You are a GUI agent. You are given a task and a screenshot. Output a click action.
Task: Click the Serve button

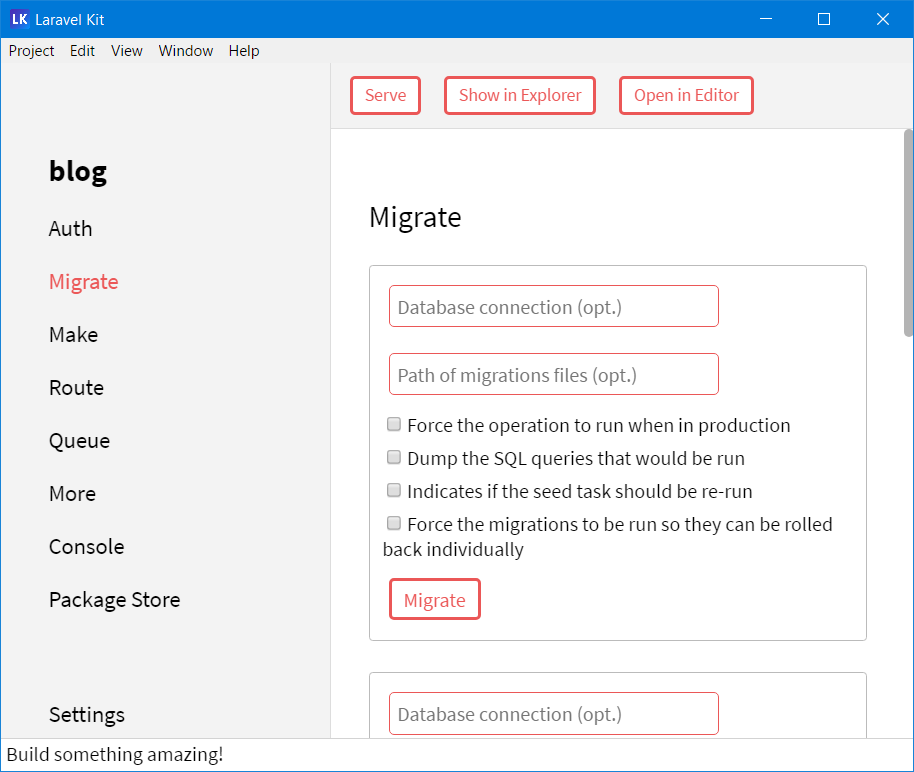pos(385,96)
